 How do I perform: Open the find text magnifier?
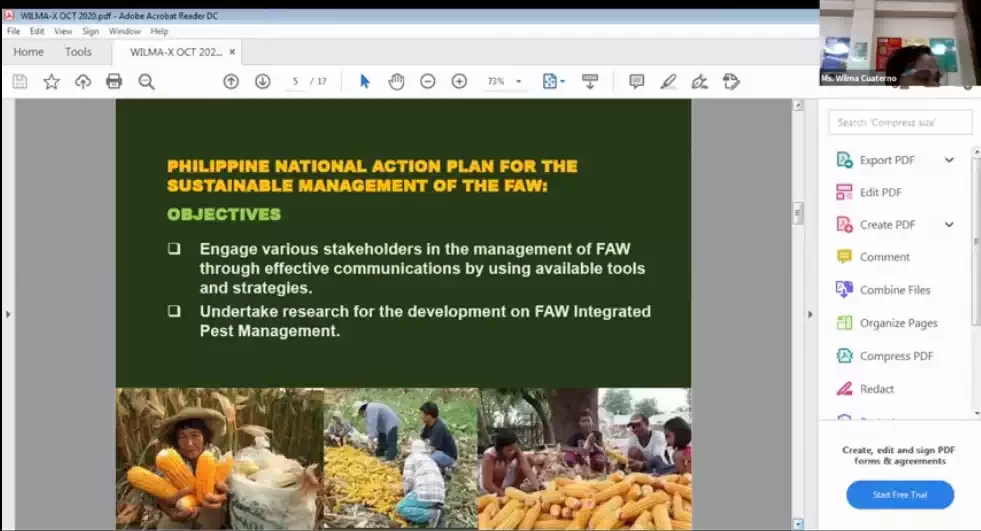[x=146, y=82]
